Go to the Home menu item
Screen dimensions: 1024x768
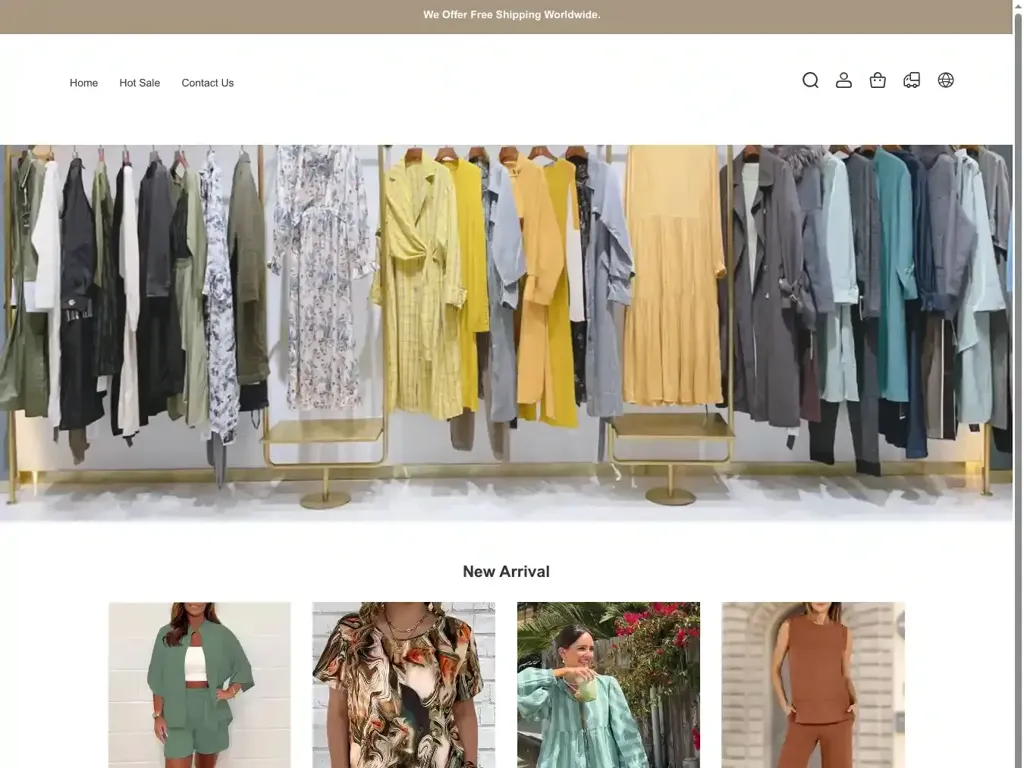pos(84,83)
